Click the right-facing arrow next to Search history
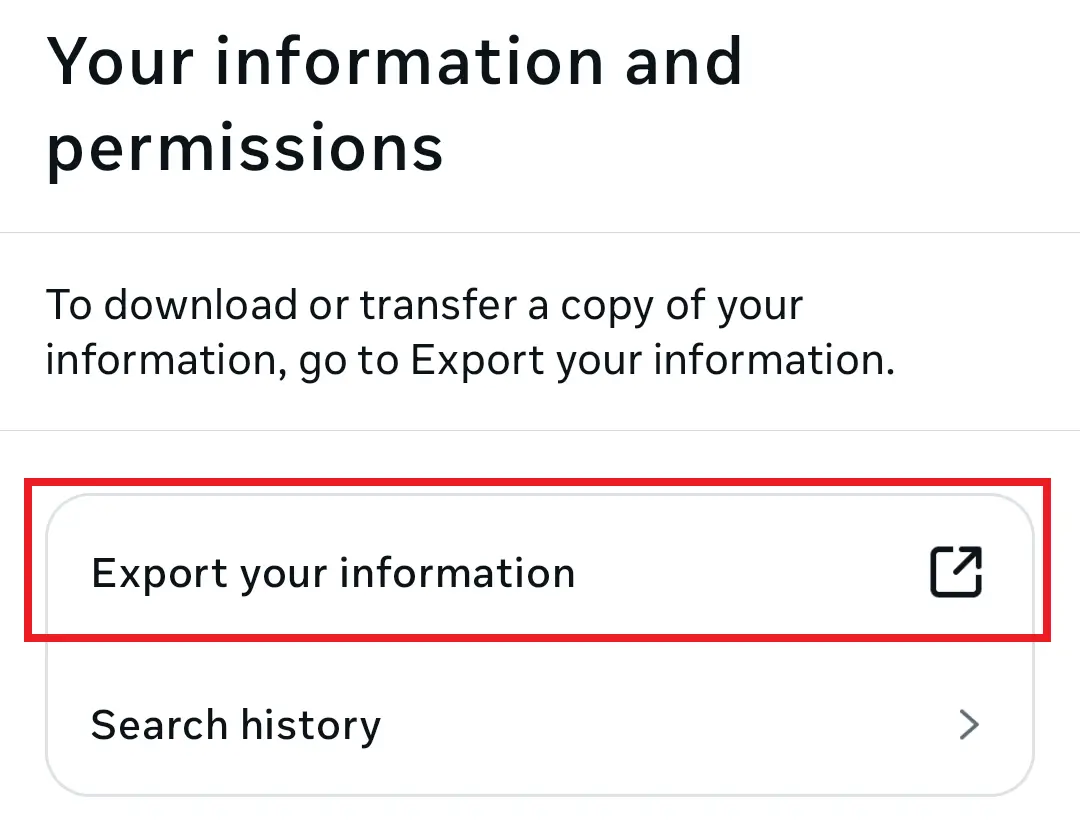 [967, 724]
